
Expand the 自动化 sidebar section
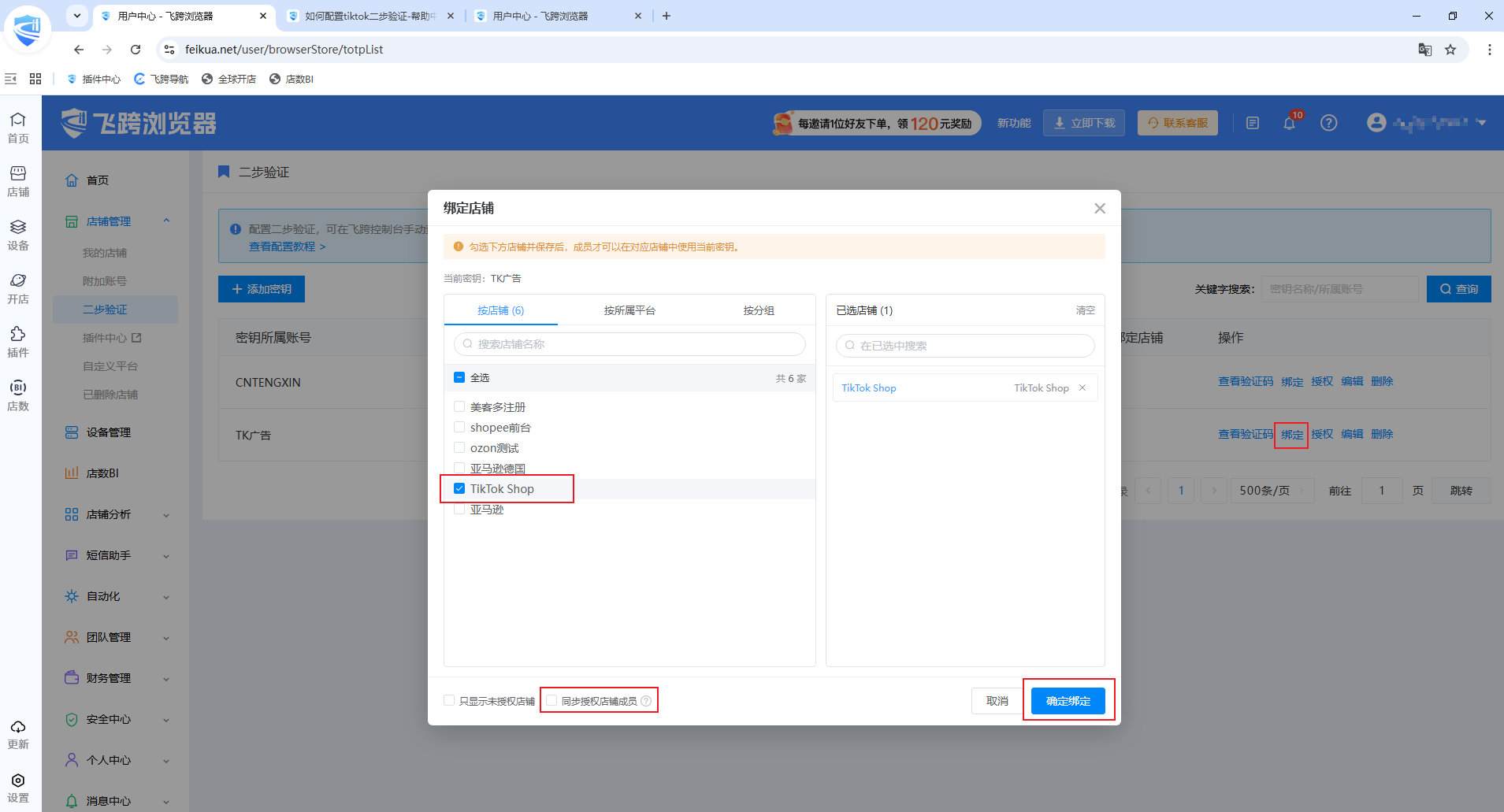tap(166, 597)
